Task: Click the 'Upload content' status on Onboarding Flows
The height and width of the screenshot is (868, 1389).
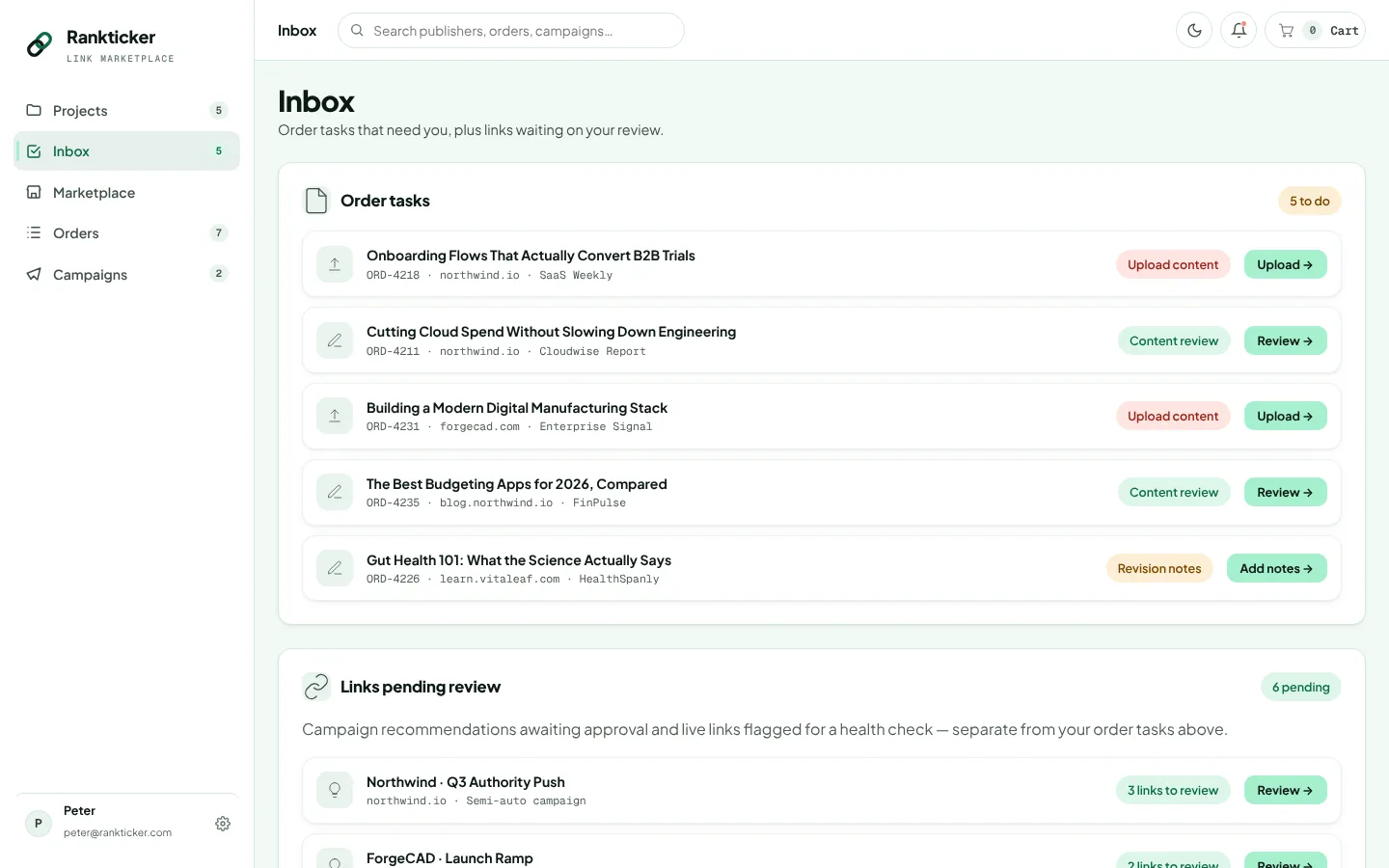Action: click(1173, 264)
